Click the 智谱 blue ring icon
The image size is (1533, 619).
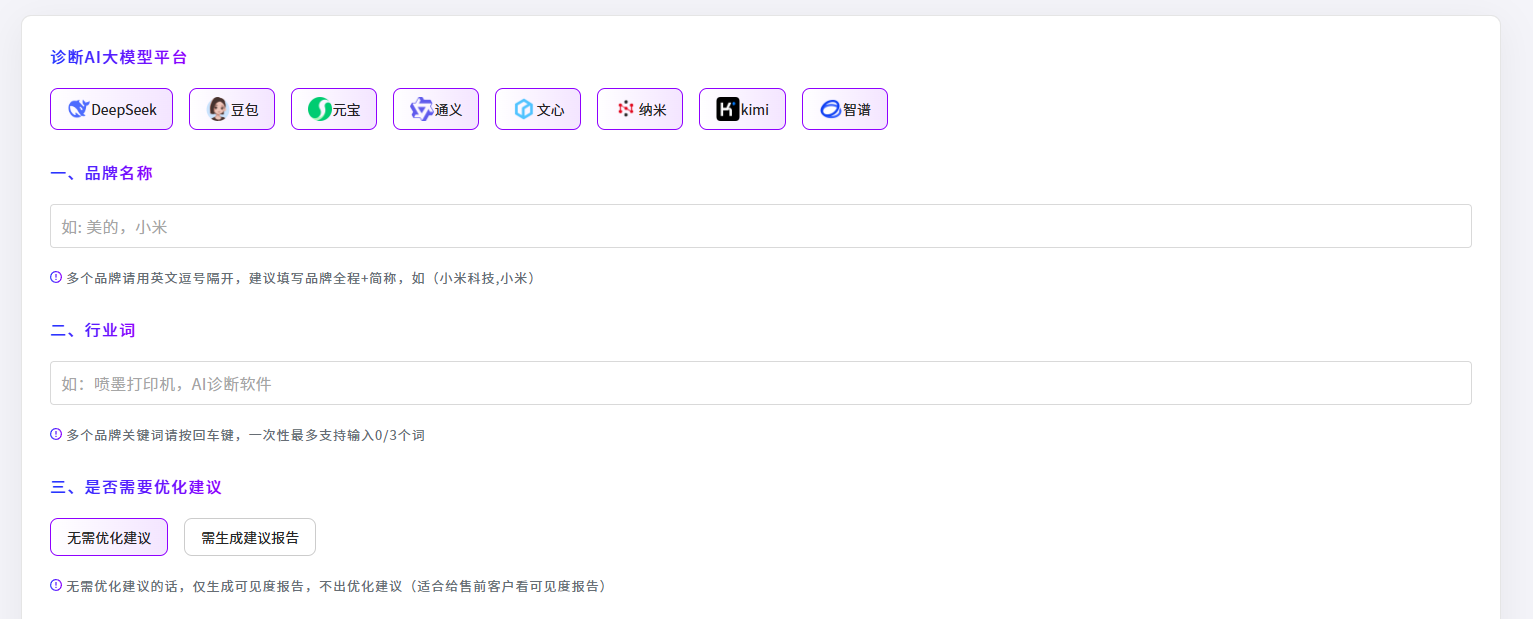click(830, 109)
